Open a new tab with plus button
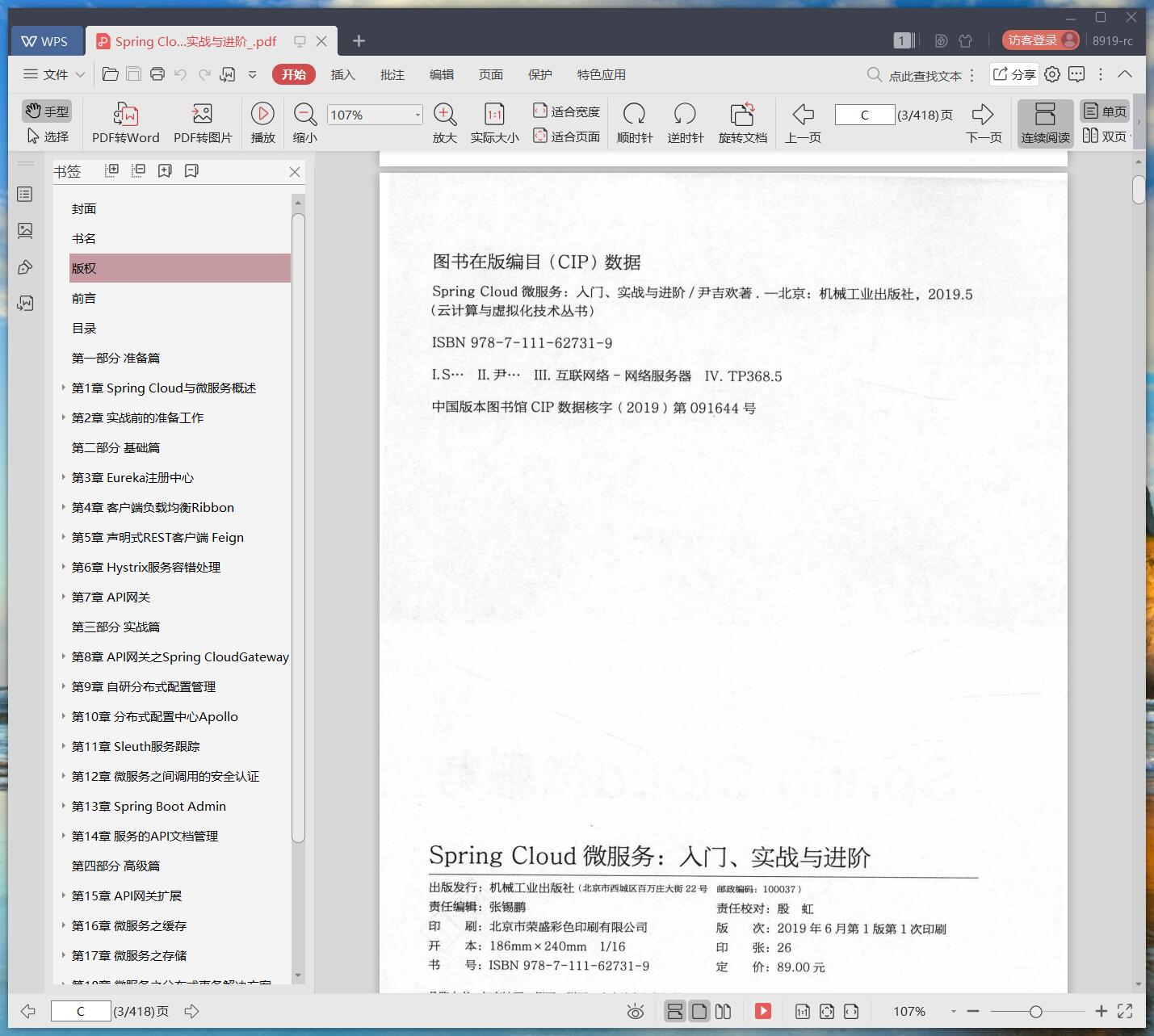The image size is (1154, 1036). [x=359, y=41]
